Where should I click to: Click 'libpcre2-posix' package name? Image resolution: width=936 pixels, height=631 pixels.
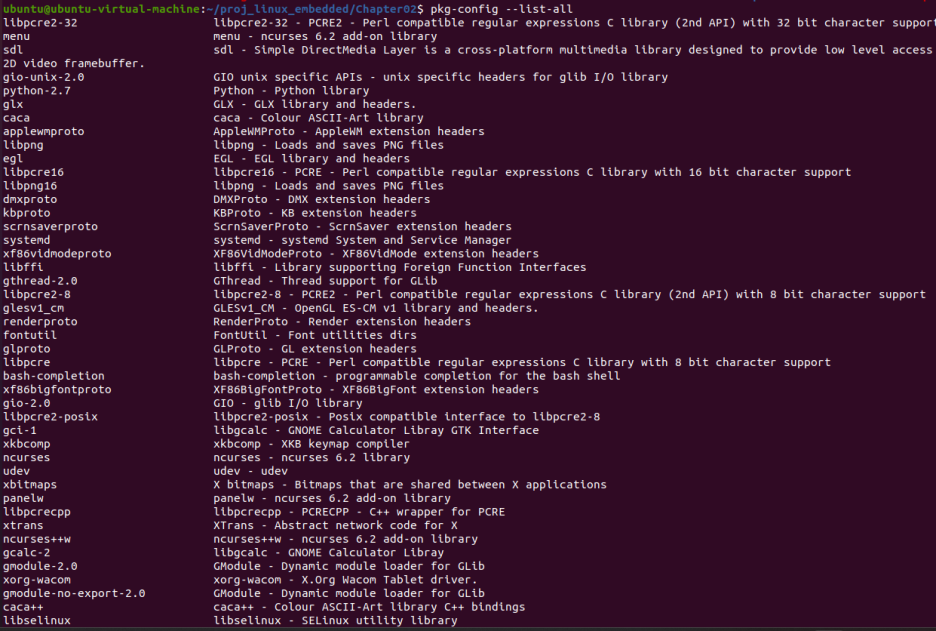[50, 417]
